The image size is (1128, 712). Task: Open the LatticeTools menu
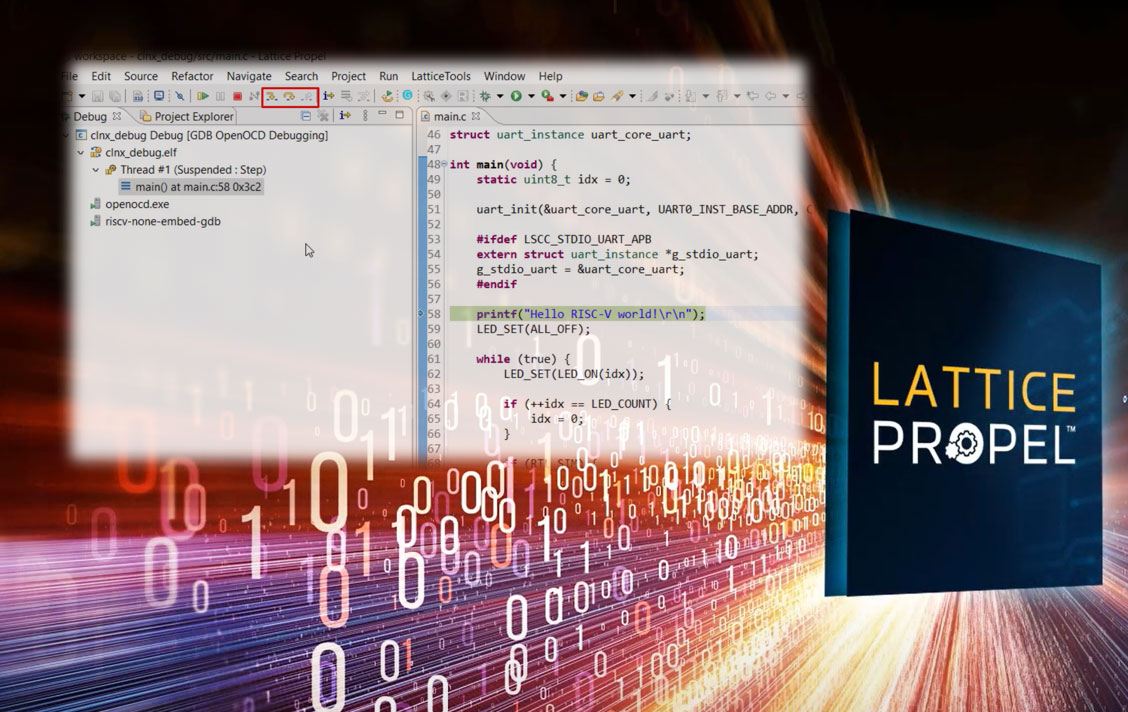click(441, 76)
